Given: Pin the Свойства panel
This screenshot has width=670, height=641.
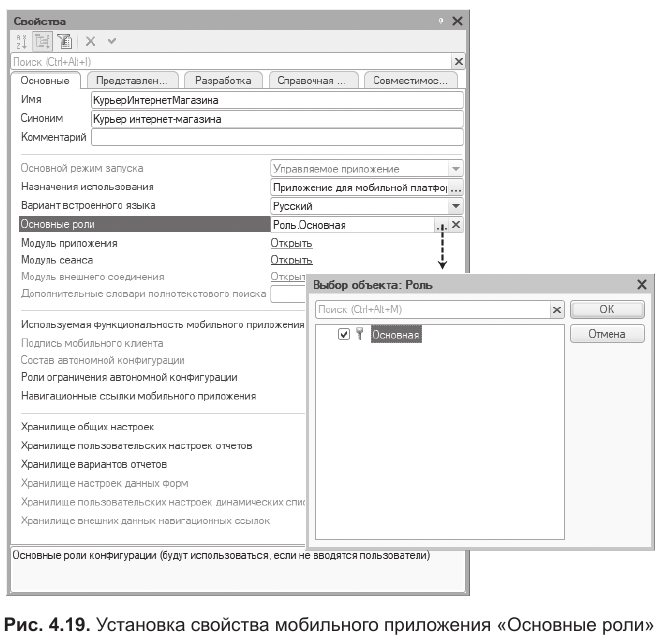Looking at the screenshot, I should tap(441, 21).
